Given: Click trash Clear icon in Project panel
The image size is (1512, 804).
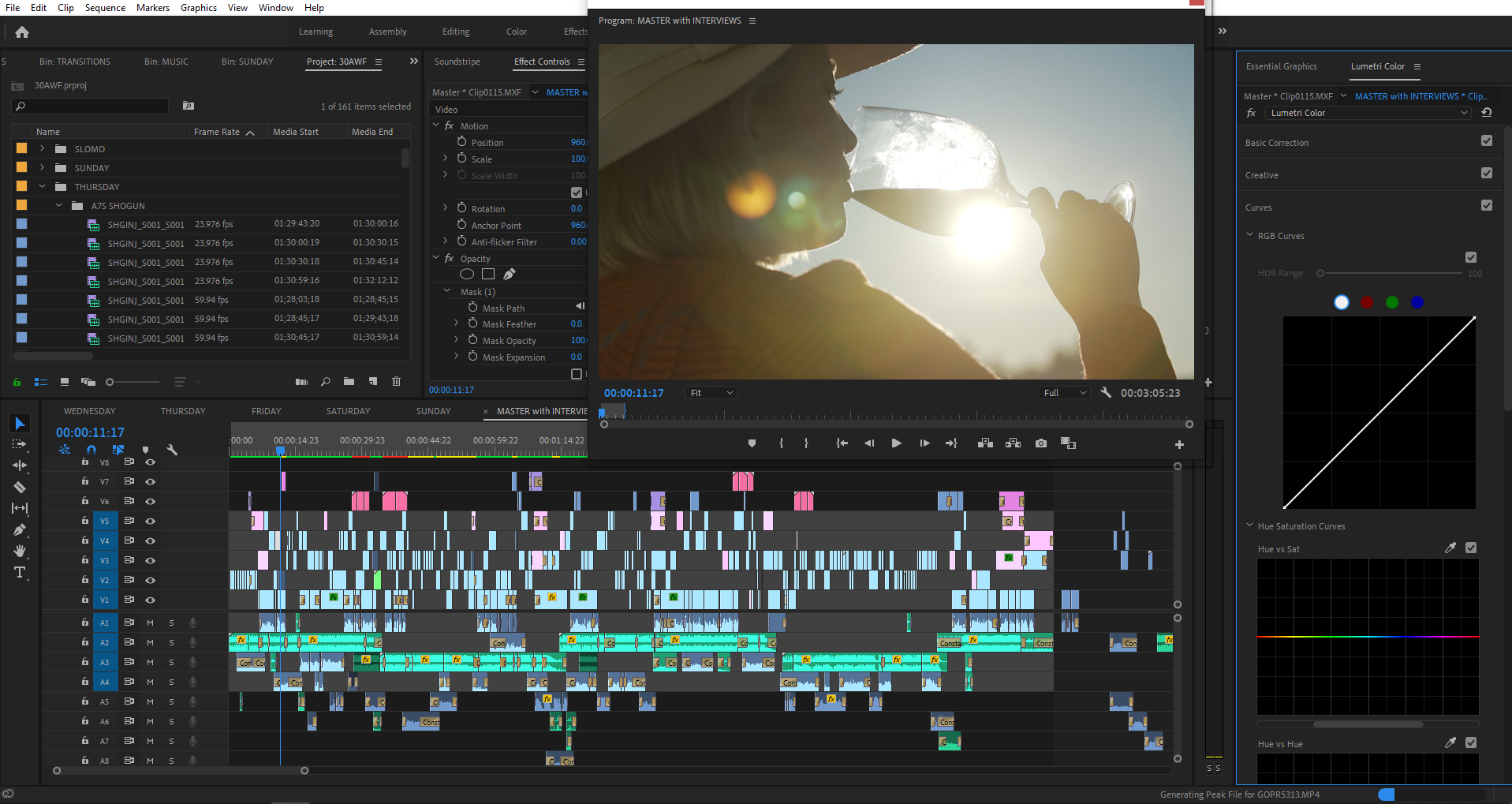Looking at the screenshot, I should pos(396,382).
